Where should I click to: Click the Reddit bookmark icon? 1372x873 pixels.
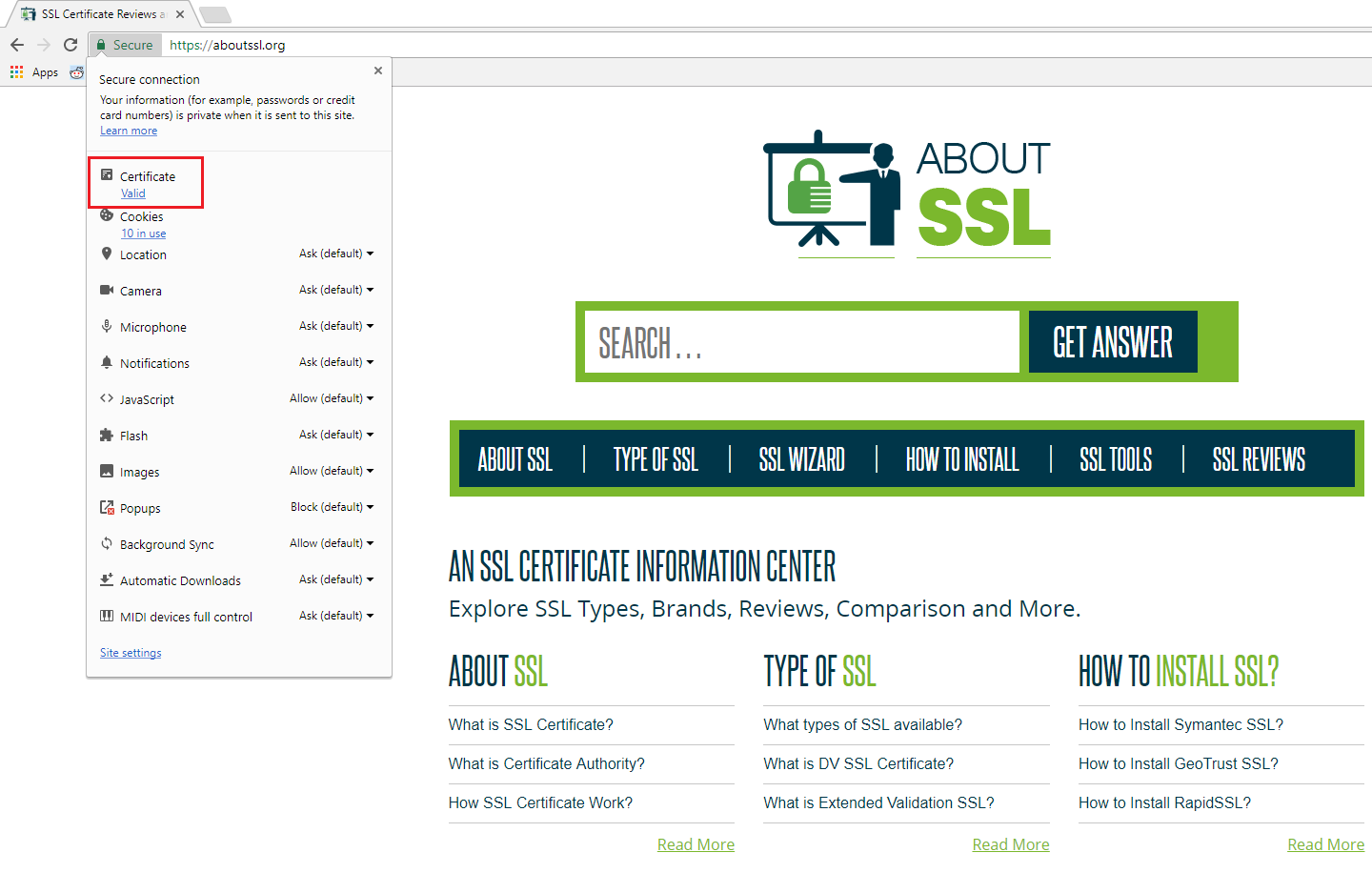(77, 72)
